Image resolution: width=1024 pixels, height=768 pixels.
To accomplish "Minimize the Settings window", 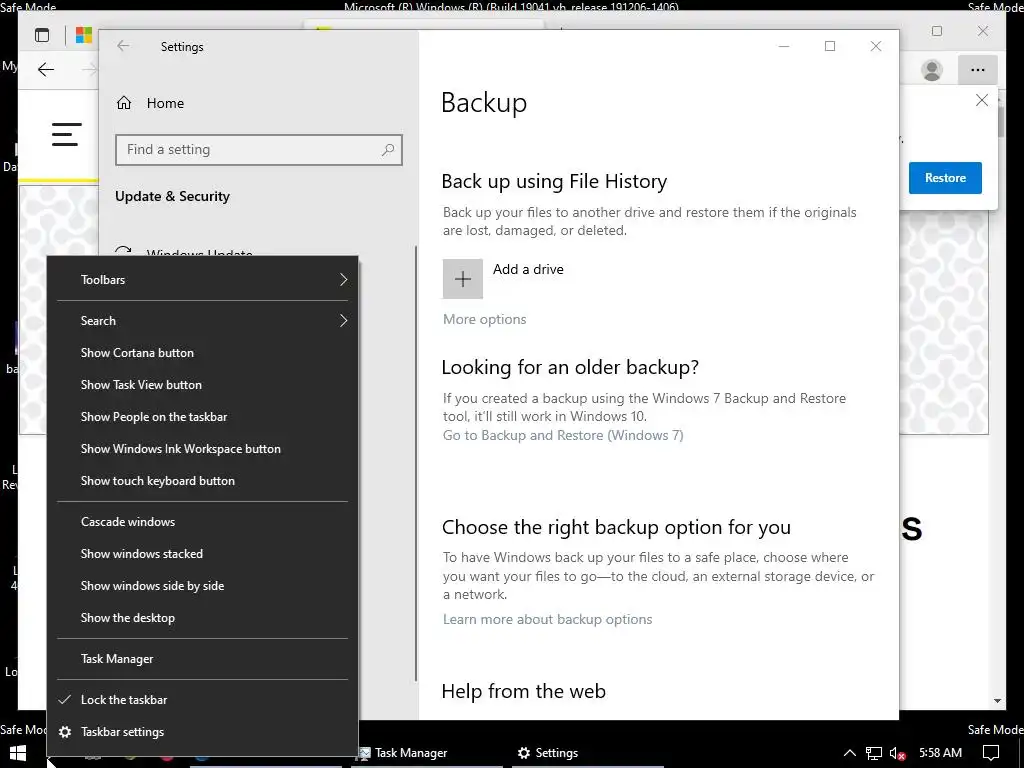I will pyautogui.click(x=784, y=46).
